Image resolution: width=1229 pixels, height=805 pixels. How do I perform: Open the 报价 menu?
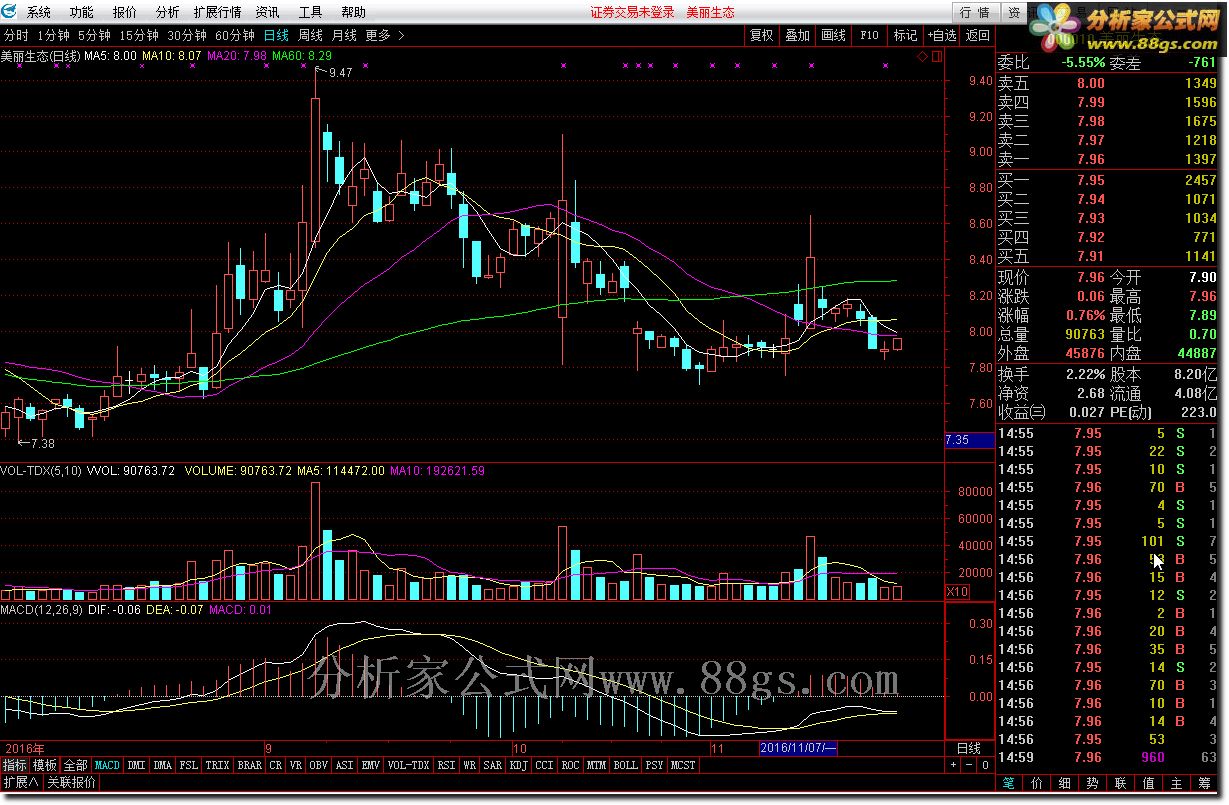click(125, 12)
